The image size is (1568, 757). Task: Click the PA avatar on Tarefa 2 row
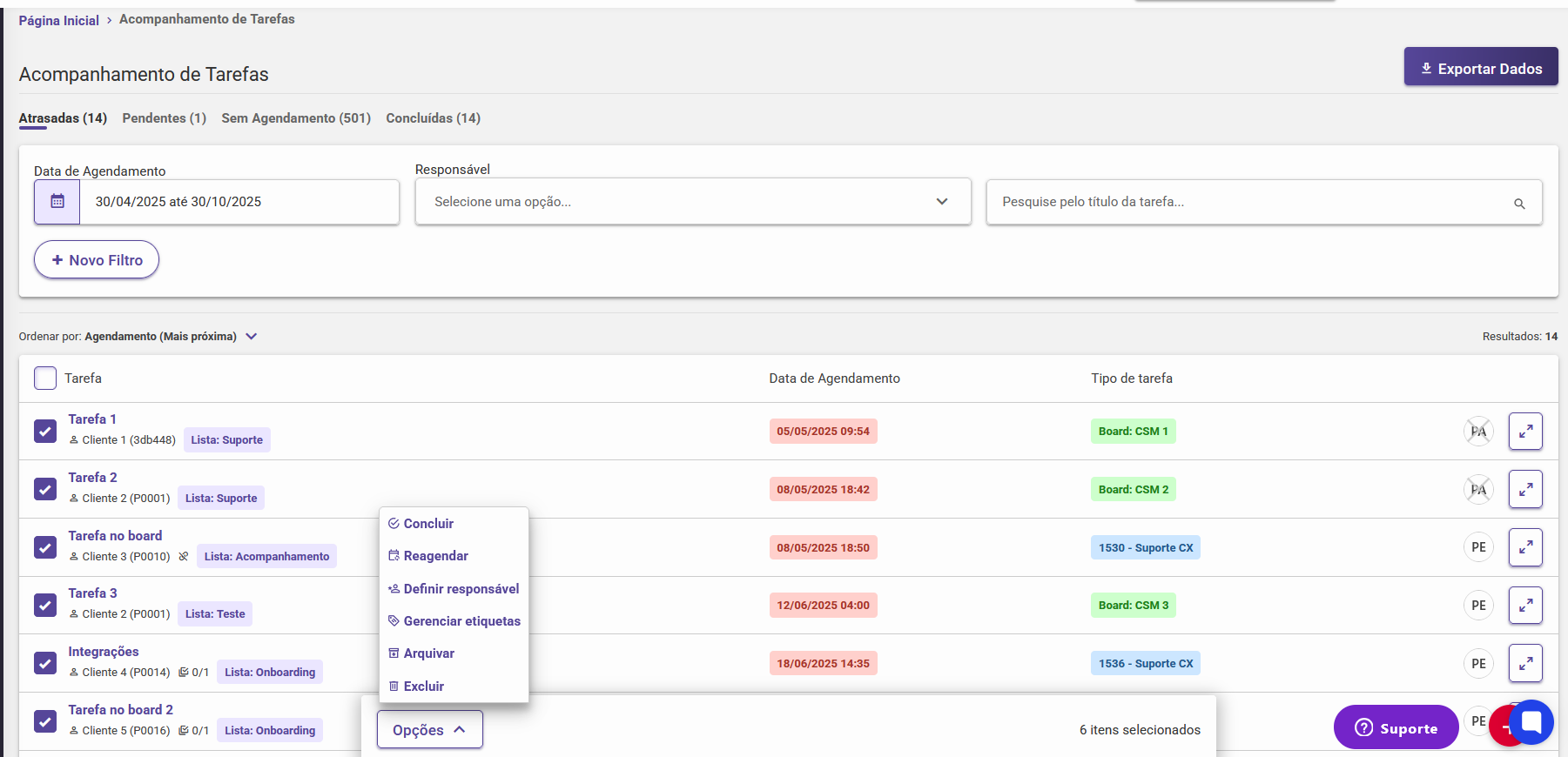click(1478, 490)
